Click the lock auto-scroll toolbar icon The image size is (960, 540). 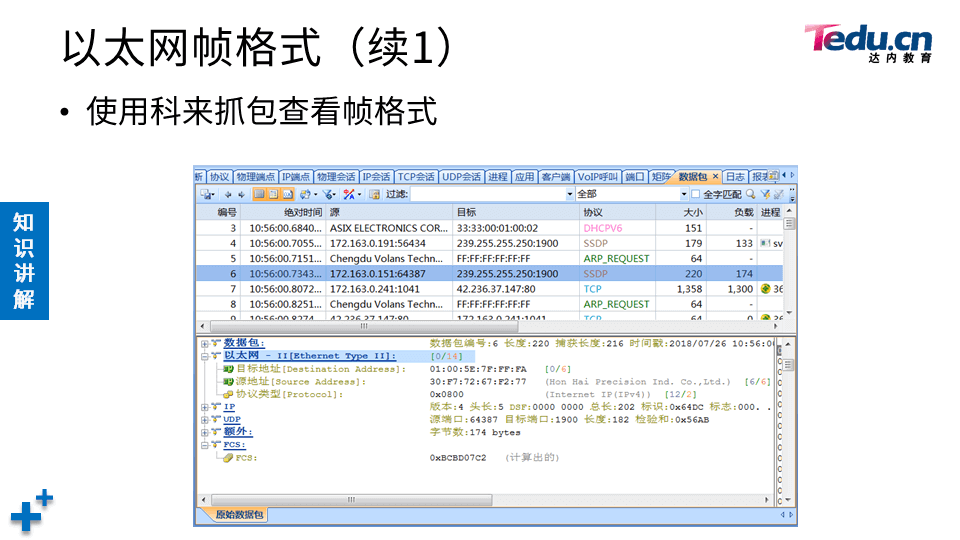tap(375, 195)
